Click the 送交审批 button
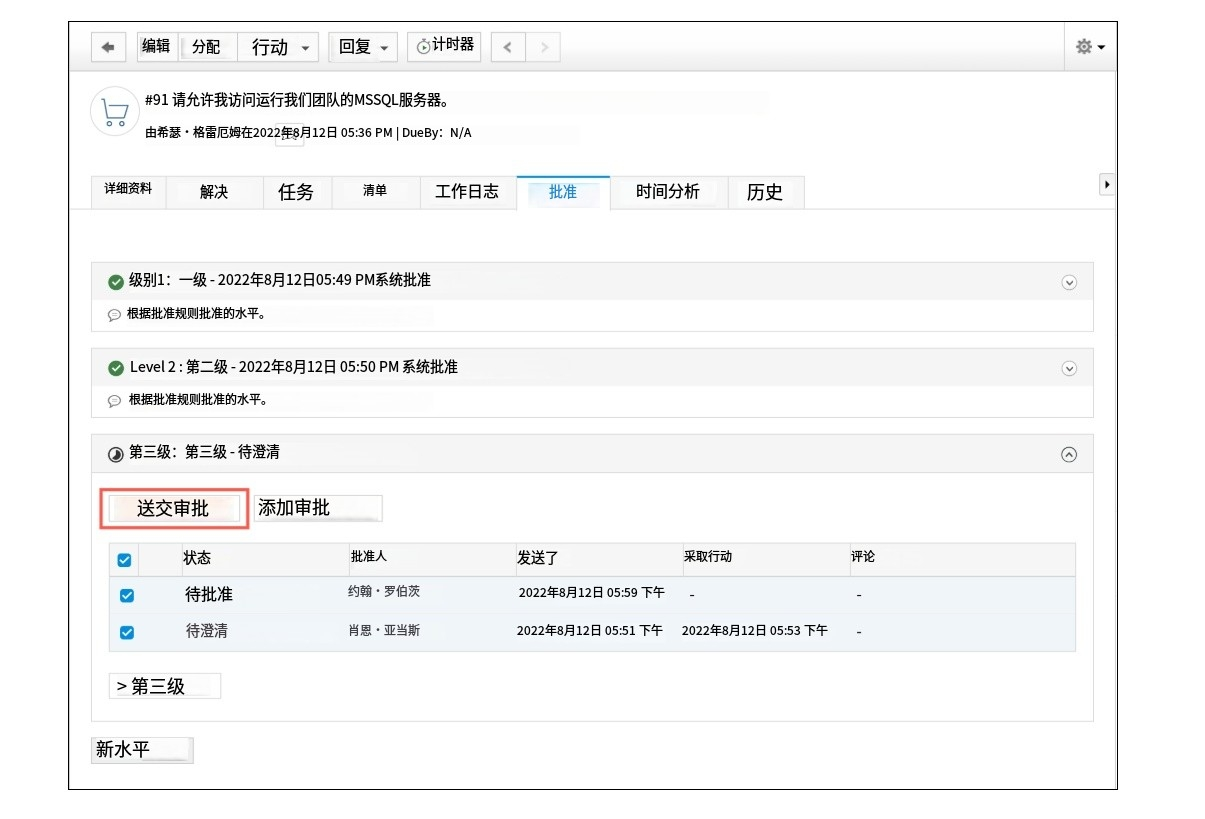1205x819 pixels. pyautogui.click(x=174, y=509)
